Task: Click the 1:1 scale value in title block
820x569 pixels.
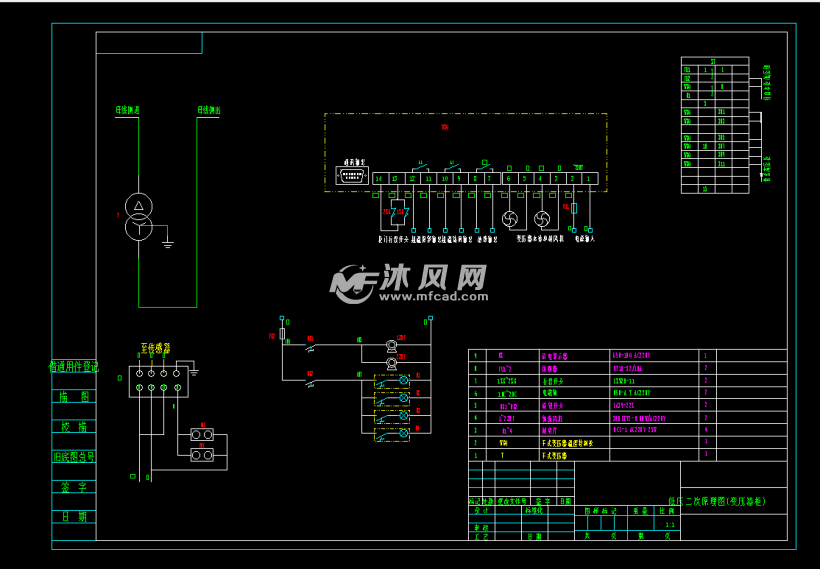Action: [x=669, y=525]
